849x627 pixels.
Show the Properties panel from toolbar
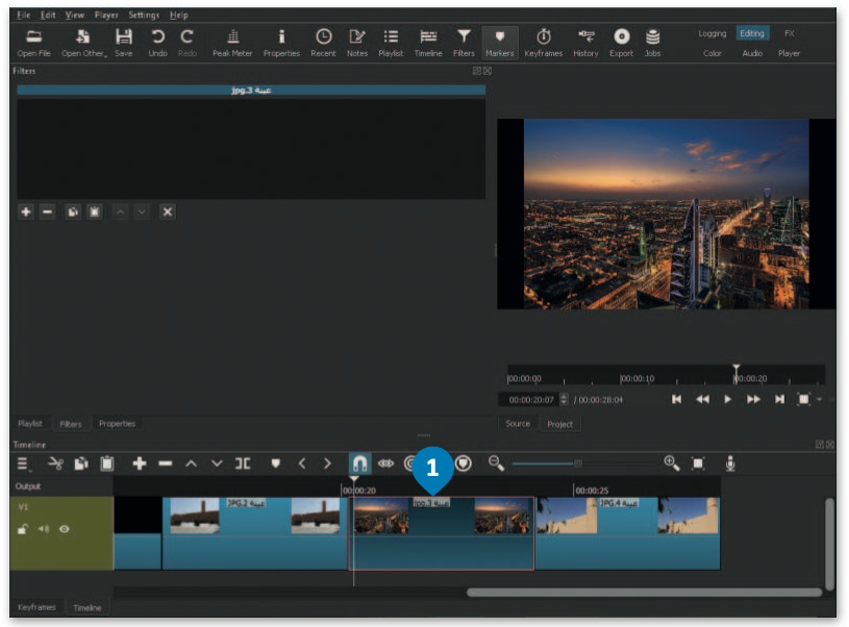pyautogui.click(x=282, y=43)
